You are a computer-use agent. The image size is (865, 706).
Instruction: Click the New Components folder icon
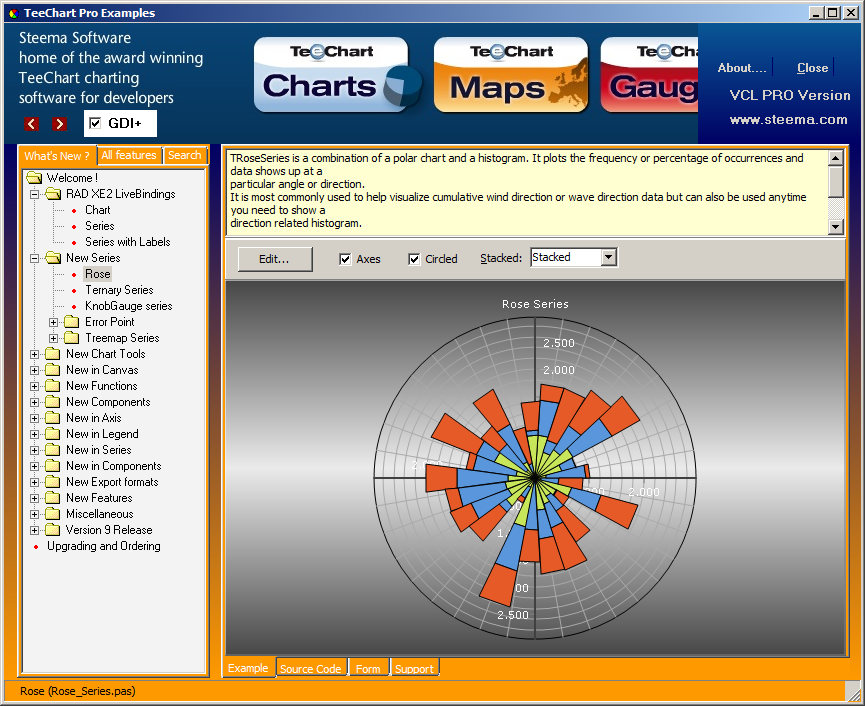pos(53,402)
